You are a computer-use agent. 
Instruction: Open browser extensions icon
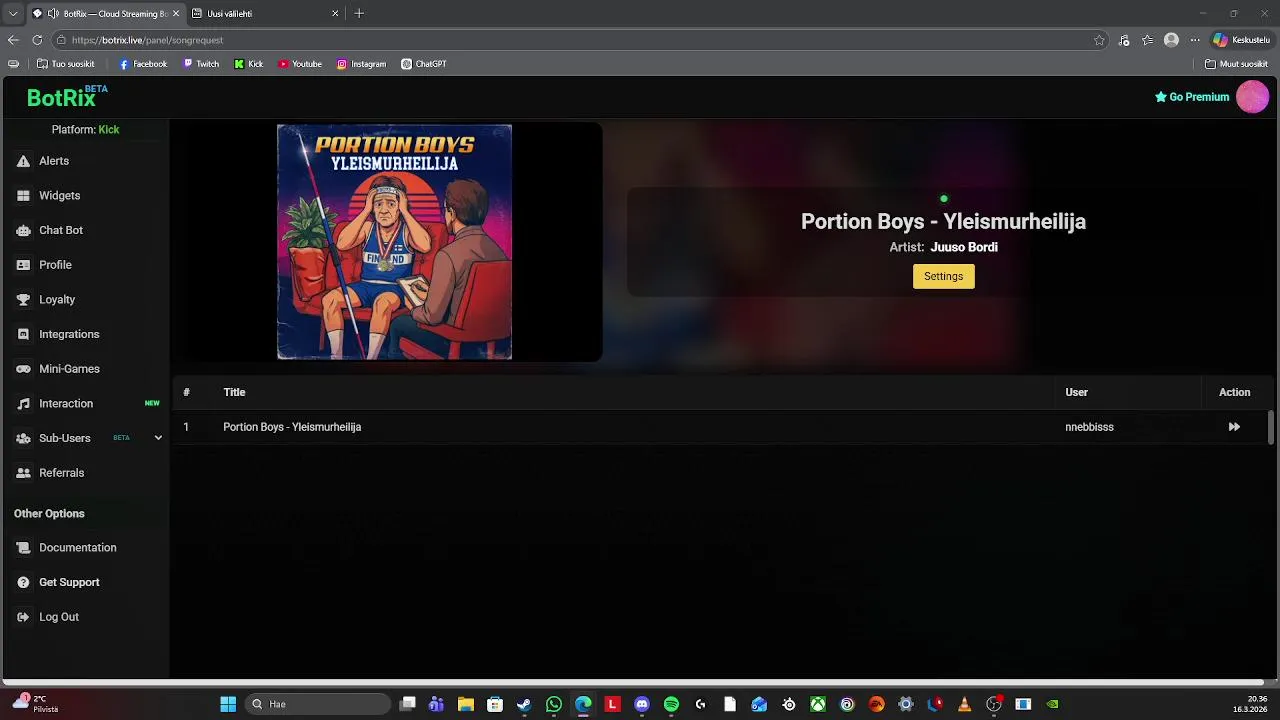pyautogui.click(x=1124, y=40)
